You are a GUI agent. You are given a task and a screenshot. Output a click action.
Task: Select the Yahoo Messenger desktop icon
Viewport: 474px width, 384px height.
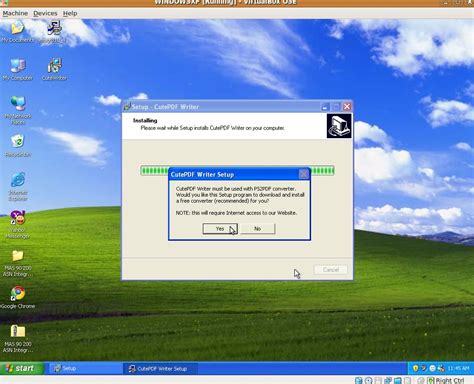click(18, 224)
